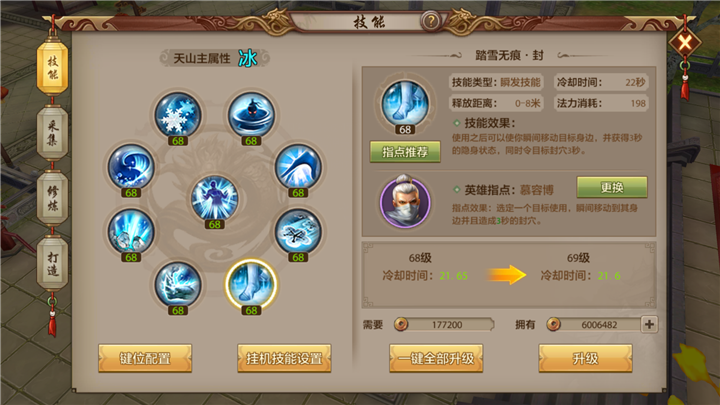Select the dark whirlpool figure skill icon

pos(251,115)
